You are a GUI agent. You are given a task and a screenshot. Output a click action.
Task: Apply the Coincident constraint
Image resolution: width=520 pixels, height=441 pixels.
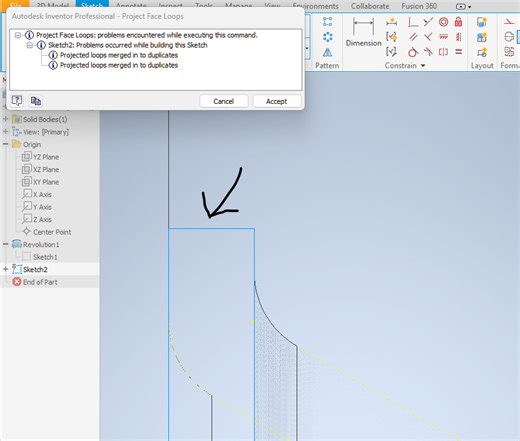pos(413,22)
